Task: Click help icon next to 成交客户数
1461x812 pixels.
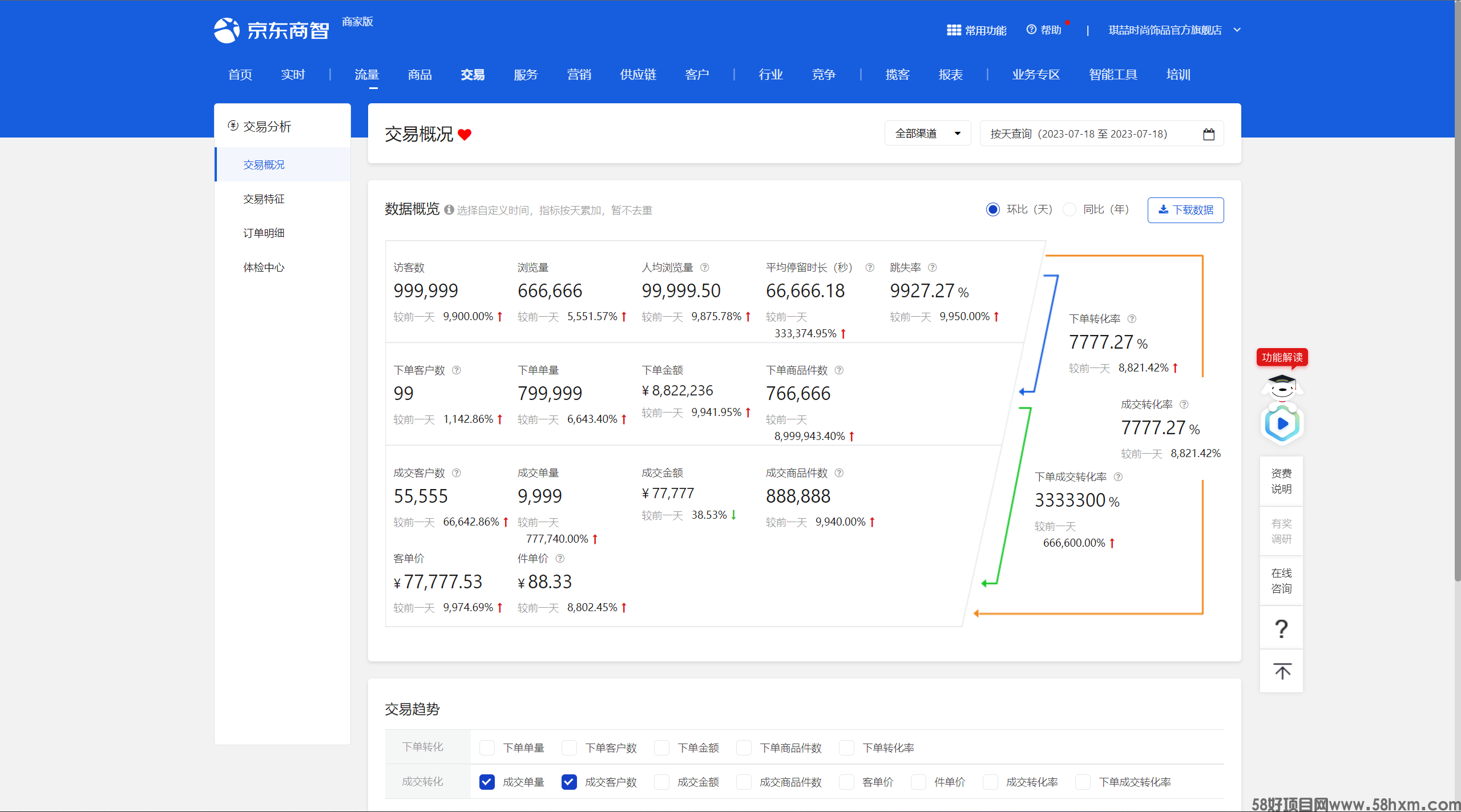Action: tap(457, 472)
